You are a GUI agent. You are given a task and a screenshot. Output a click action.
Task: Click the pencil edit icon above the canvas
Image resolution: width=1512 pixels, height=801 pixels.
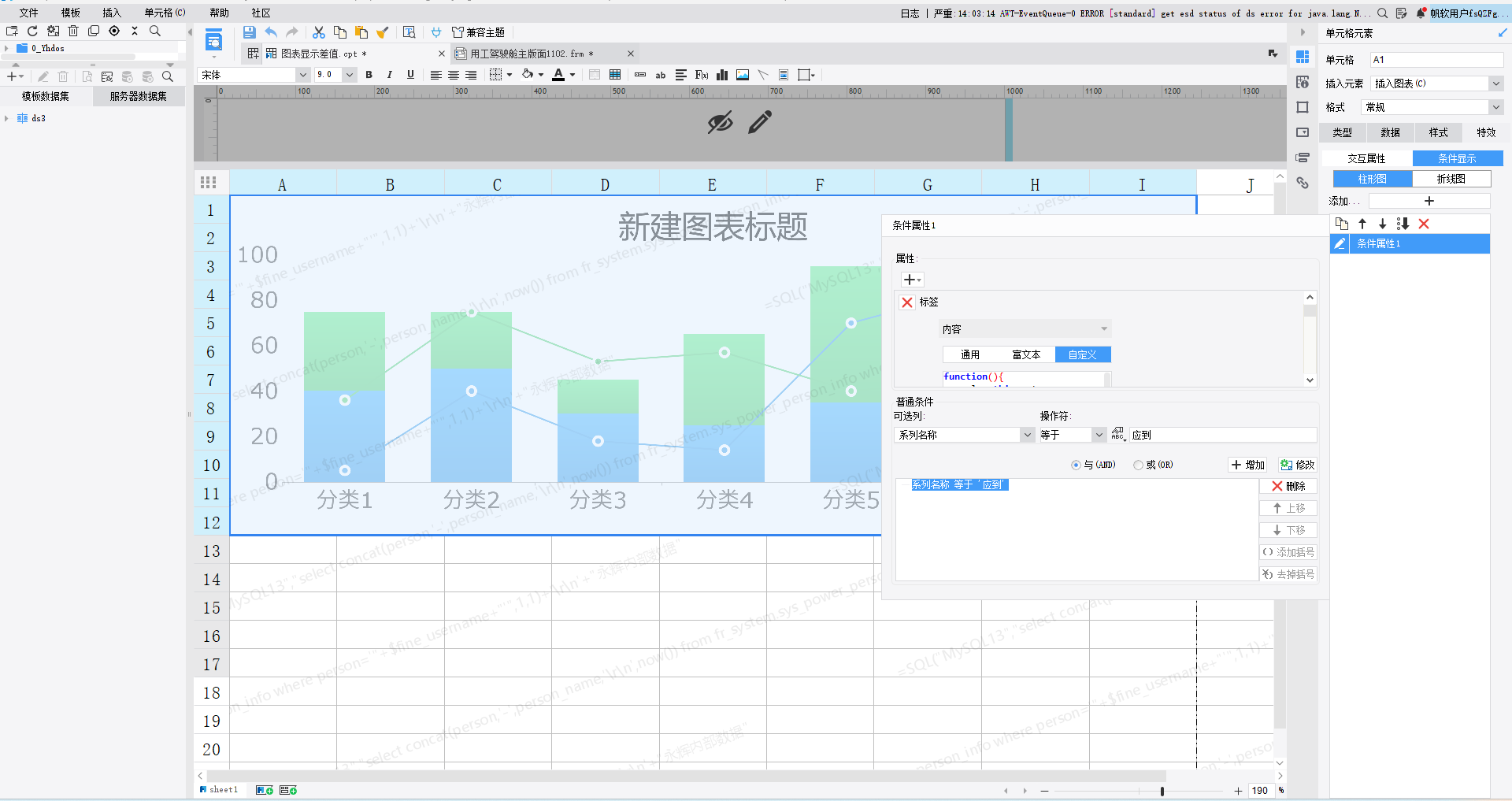point(760,122)
